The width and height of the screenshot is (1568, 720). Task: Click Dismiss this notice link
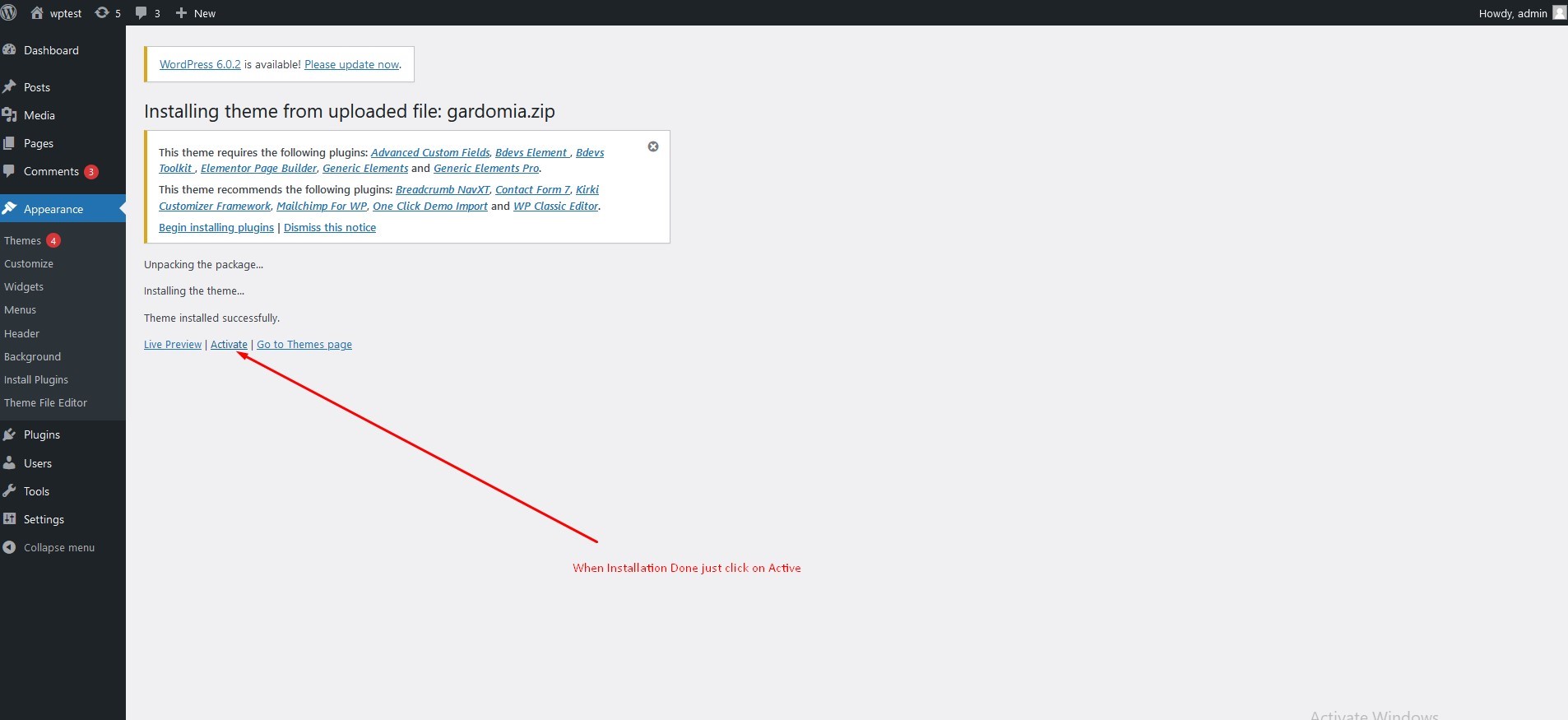tap(330, 227)
